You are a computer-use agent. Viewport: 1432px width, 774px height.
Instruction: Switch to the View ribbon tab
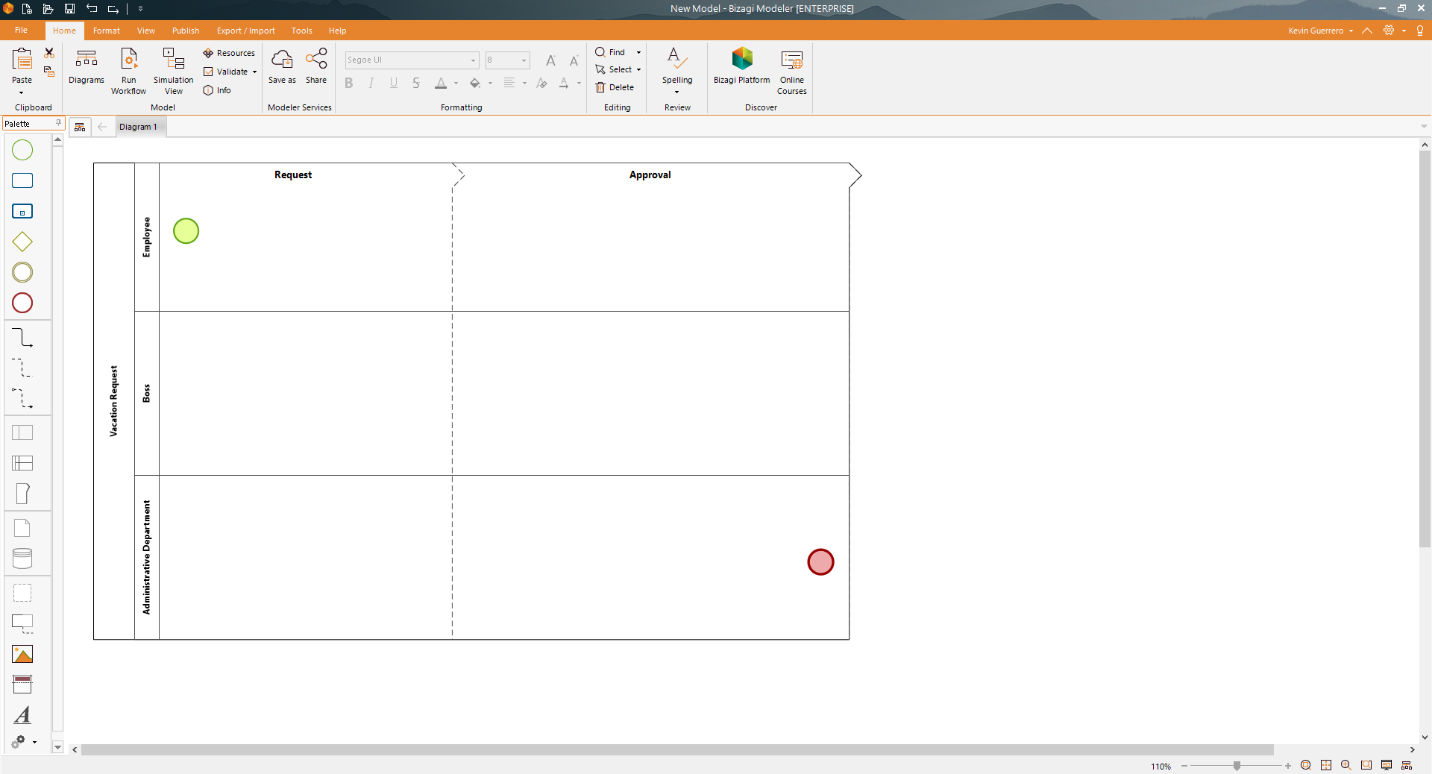146,31
